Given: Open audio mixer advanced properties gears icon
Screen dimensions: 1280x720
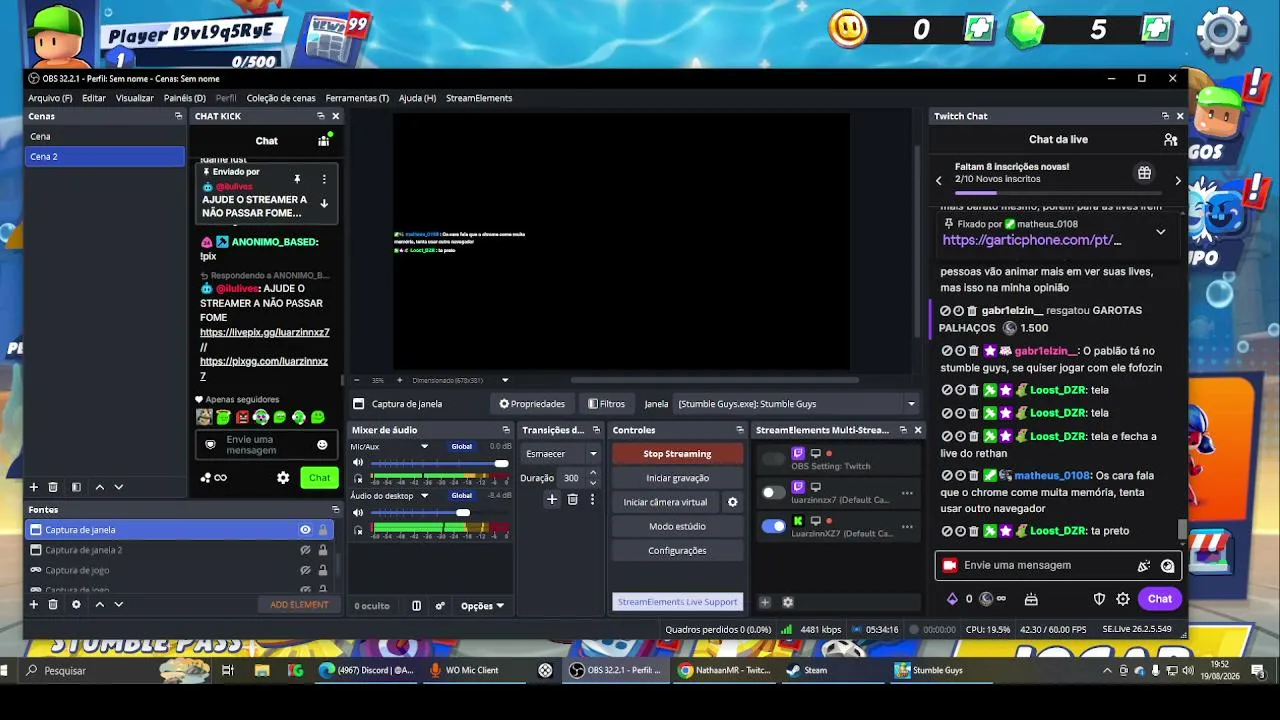Looking at the screenshot, I should [440, 606].
